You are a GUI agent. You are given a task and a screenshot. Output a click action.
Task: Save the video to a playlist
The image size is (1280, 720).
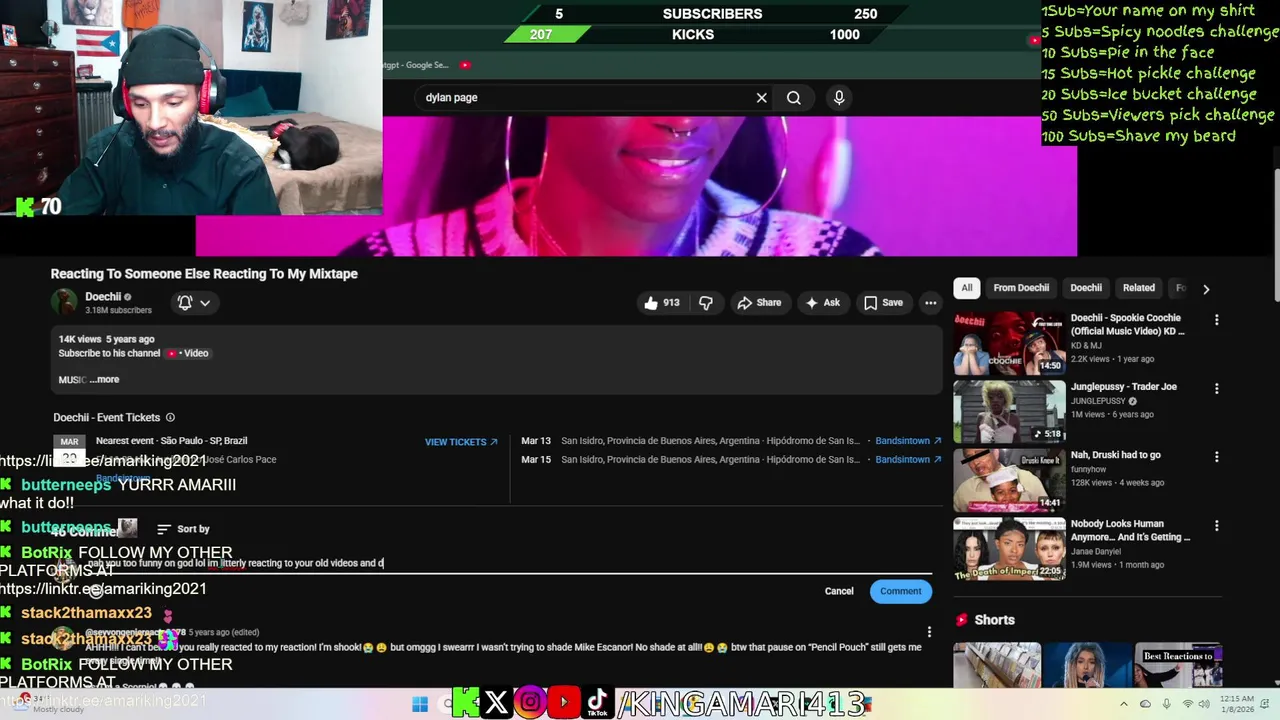[x=883, y=303]
